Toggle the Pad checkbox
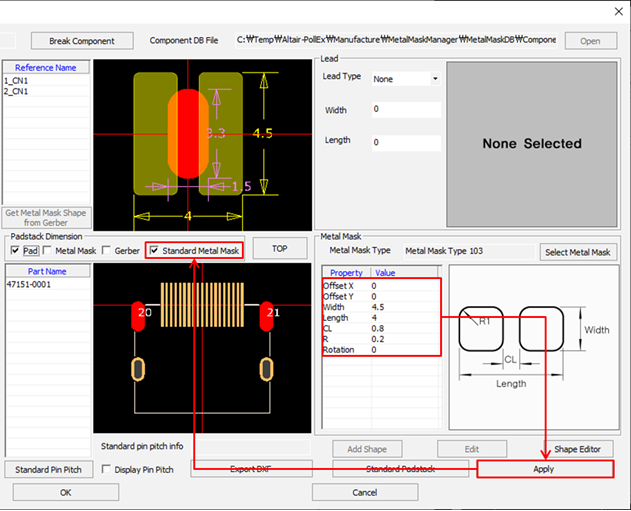The height and width of the screenshot is (511, 631). [x=16, y=250]
